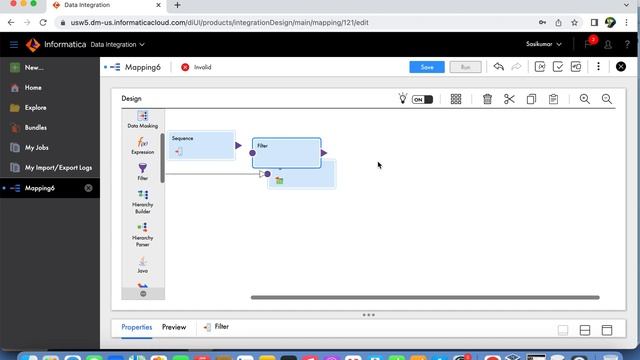
Task: Click the Filter input port circle
Action: click(252, 153)
